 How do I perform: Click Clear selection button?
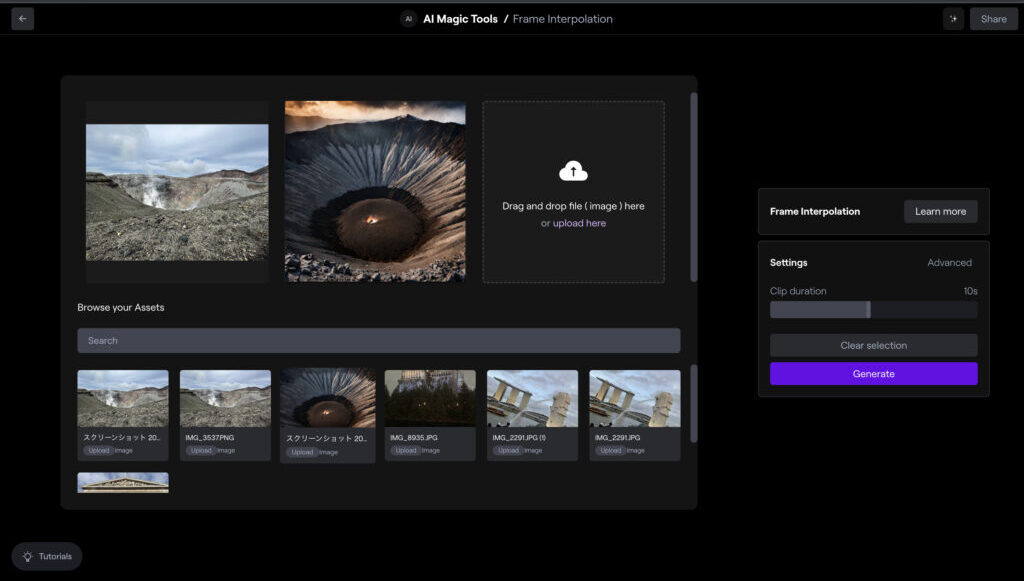(x=873, y=345)
